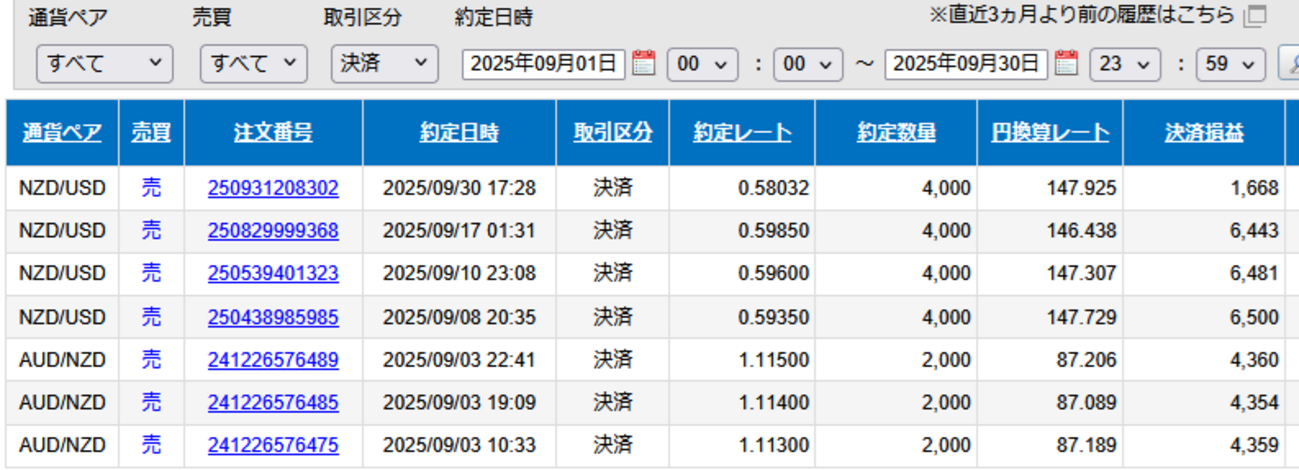Click the profit value 4,360

1255,360
